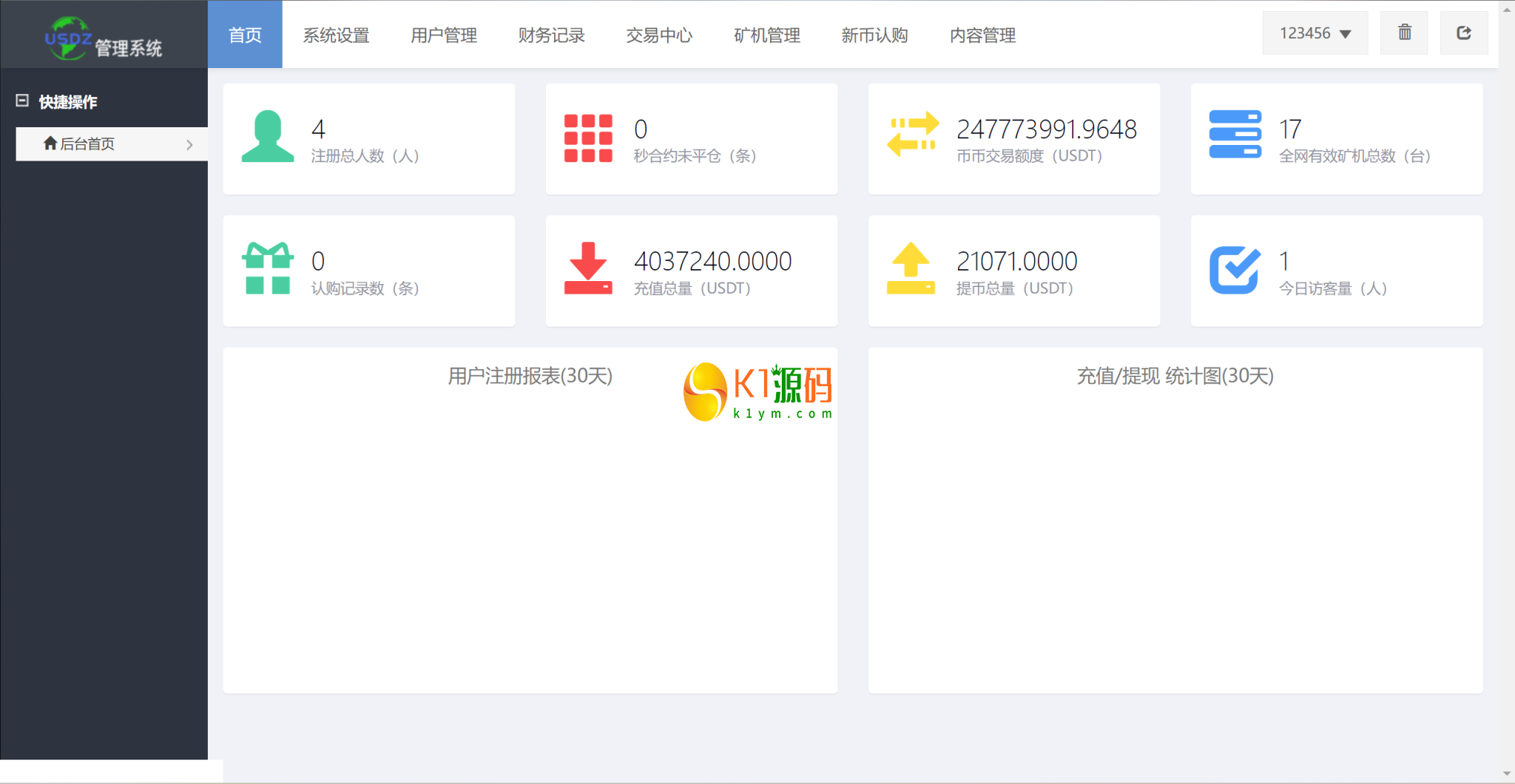The height and width of the screenshot is (784, 1515).
Task: Click the value 21071.0000
Action: (x=1017, y=261)
